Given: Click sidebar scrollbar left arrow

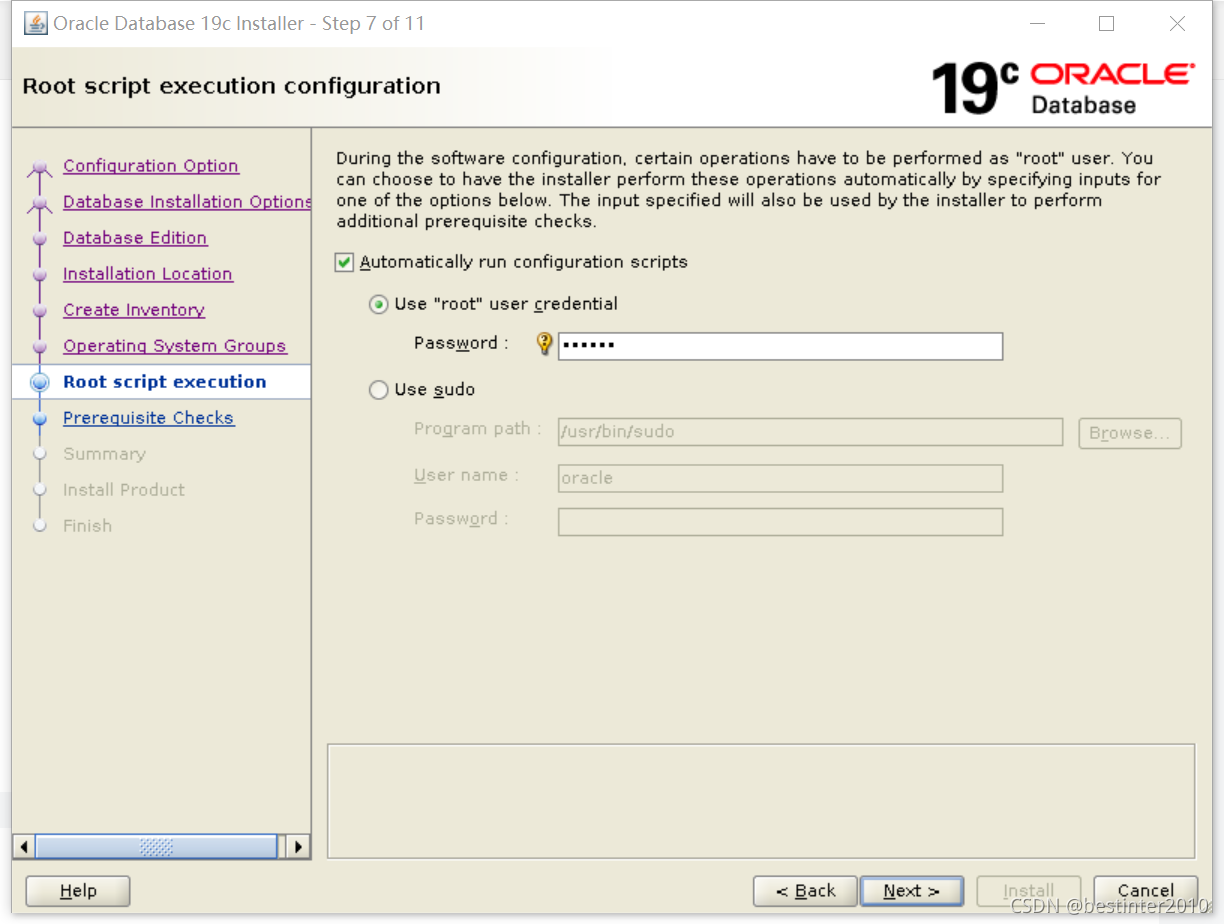Looking at the screenshot, I should coord(24,847).
